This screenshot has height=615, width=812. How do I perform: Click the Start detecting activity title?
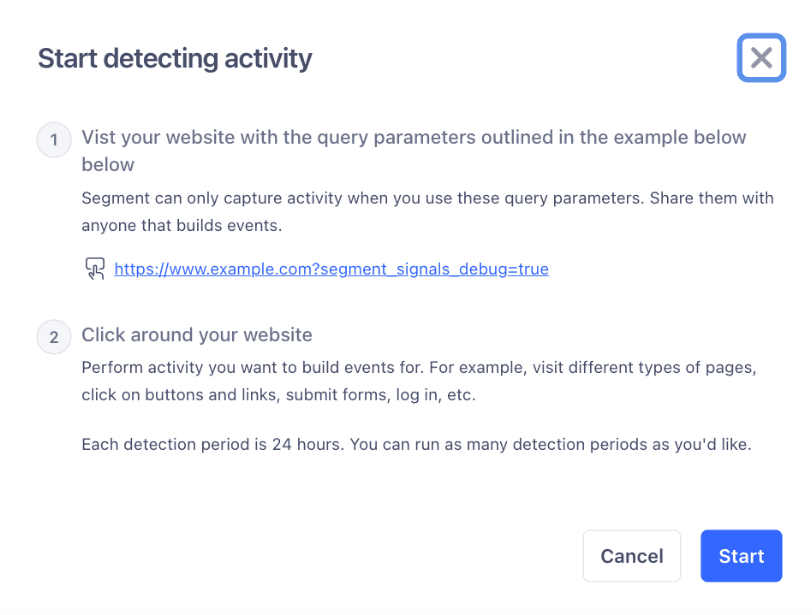174,58
